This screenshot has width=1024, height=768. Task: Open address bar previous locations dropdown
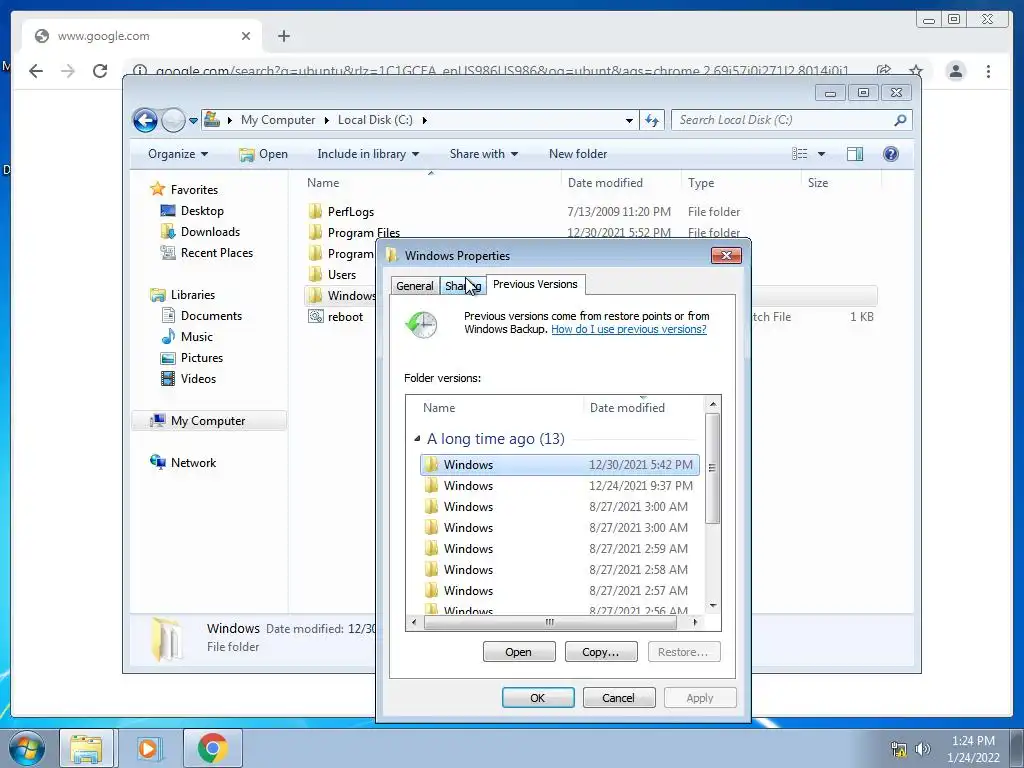click(629, 120)
